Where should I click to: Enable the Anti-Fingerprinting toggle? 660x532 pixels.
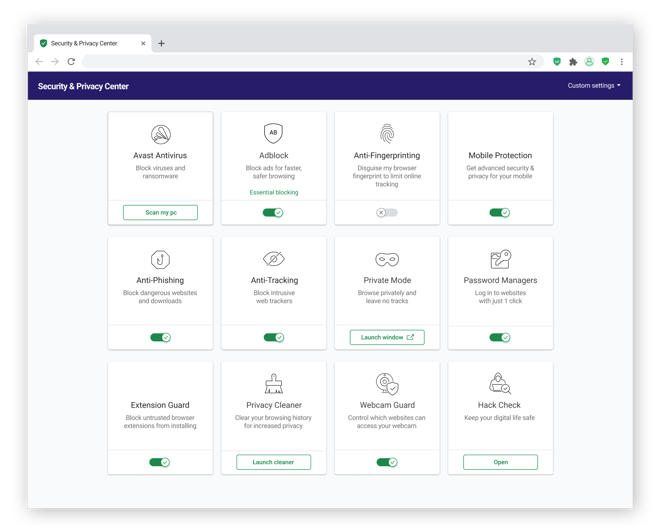point(387,213)
